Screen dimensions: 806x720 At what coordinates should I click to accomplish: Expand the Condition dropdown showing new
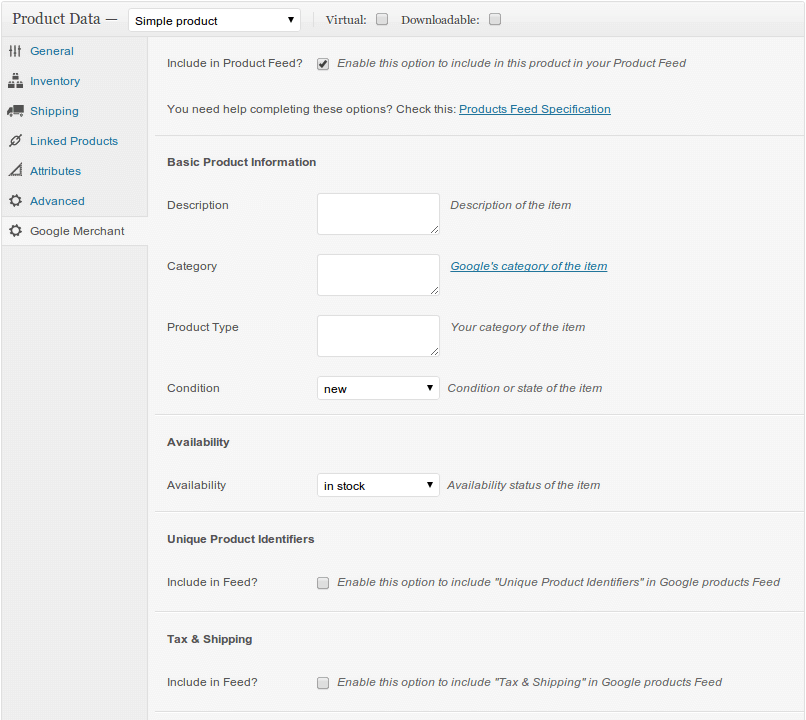378,388
